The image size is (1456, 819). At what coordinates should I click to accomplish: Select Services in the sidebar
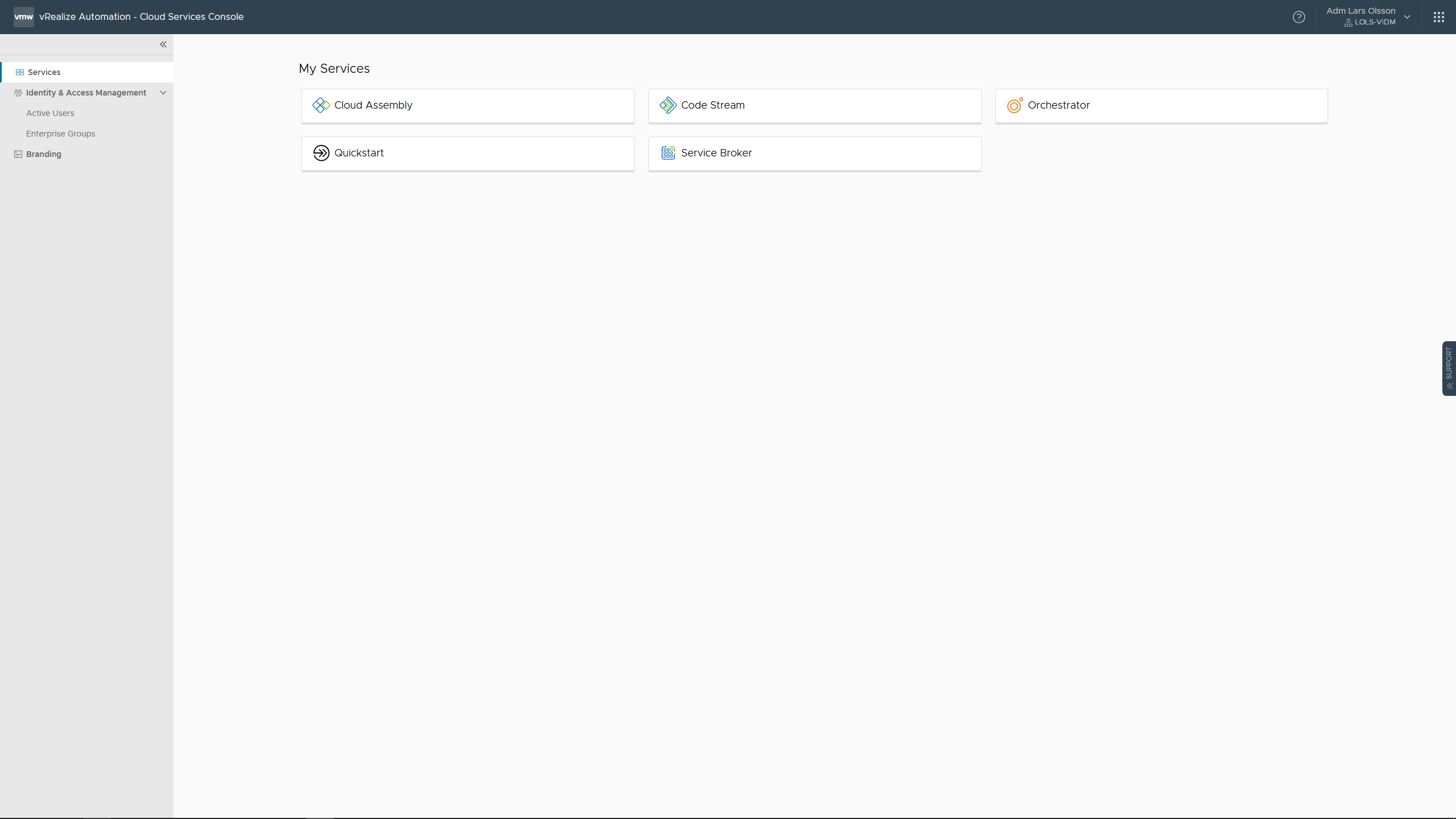(x=86, y=72)
